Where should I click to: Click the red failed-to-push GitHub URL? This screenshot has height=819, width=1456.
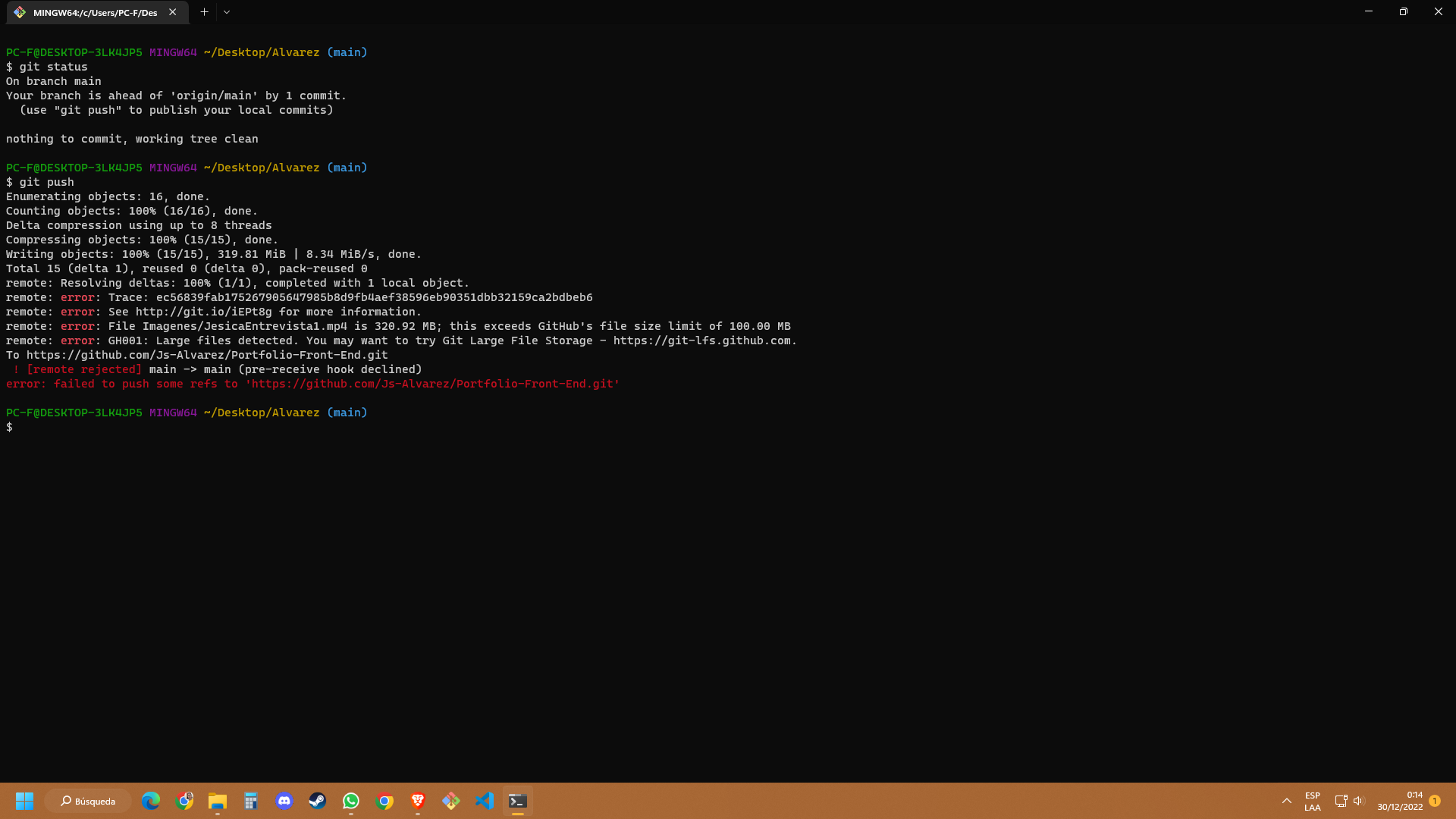pos(432,384)
